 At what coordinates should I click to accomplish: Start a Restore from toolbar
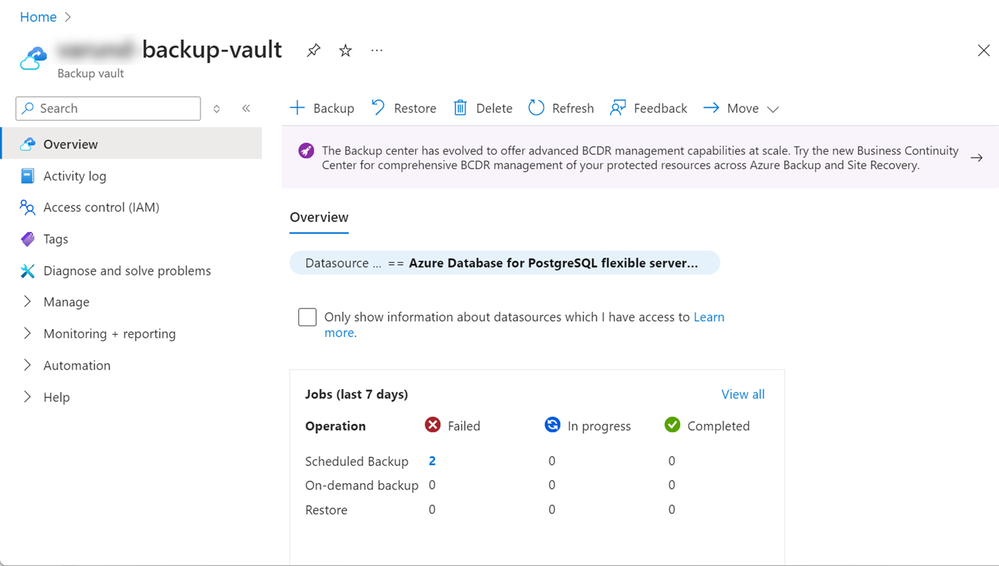404,108
